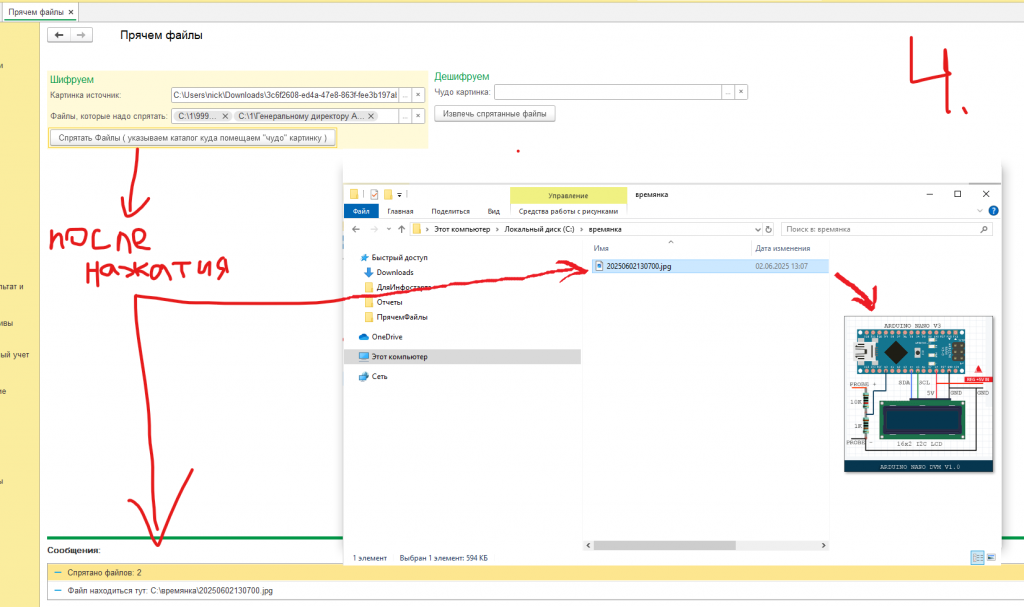Viewport: 1024px width, 607px height.
Task: Clear the Чудо картинка field
Action: (741, 92)
